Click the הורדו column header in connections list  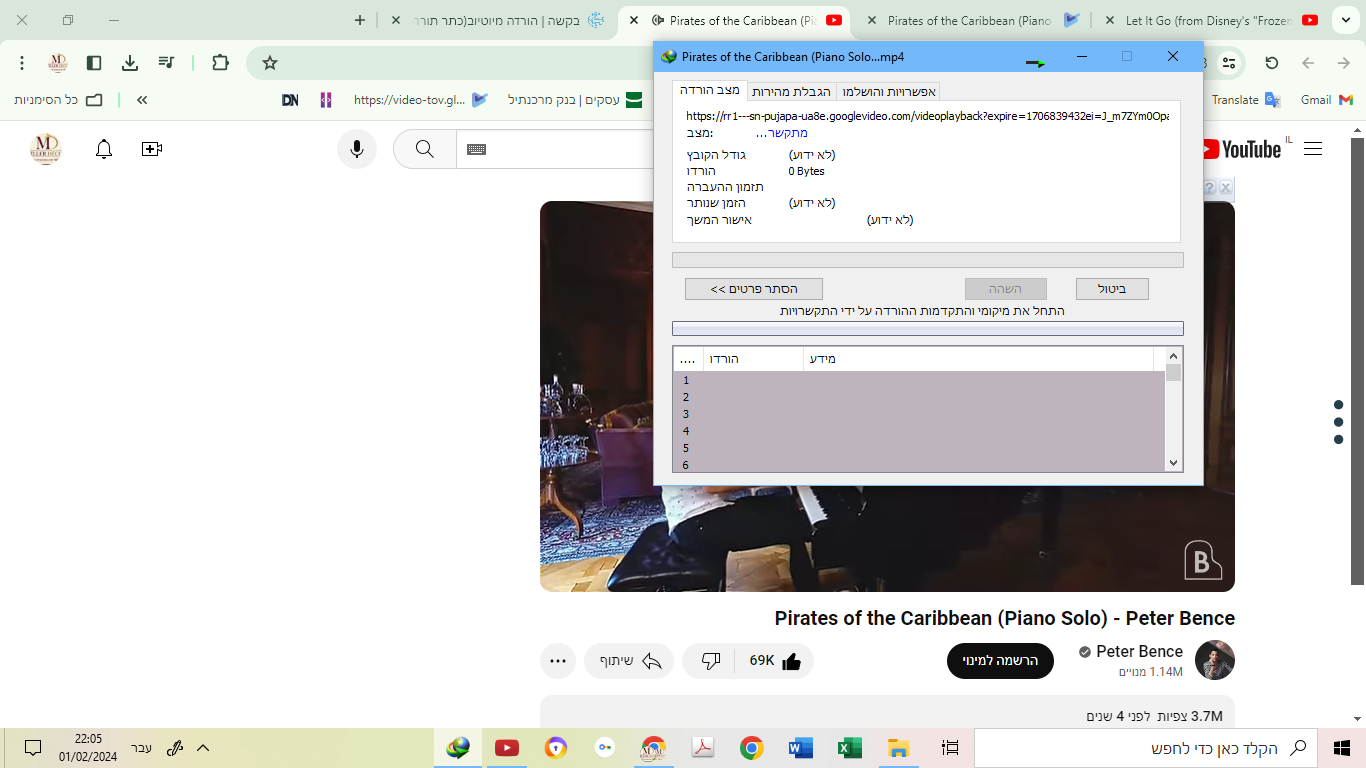pyautogui.click(x=753, y=359)
